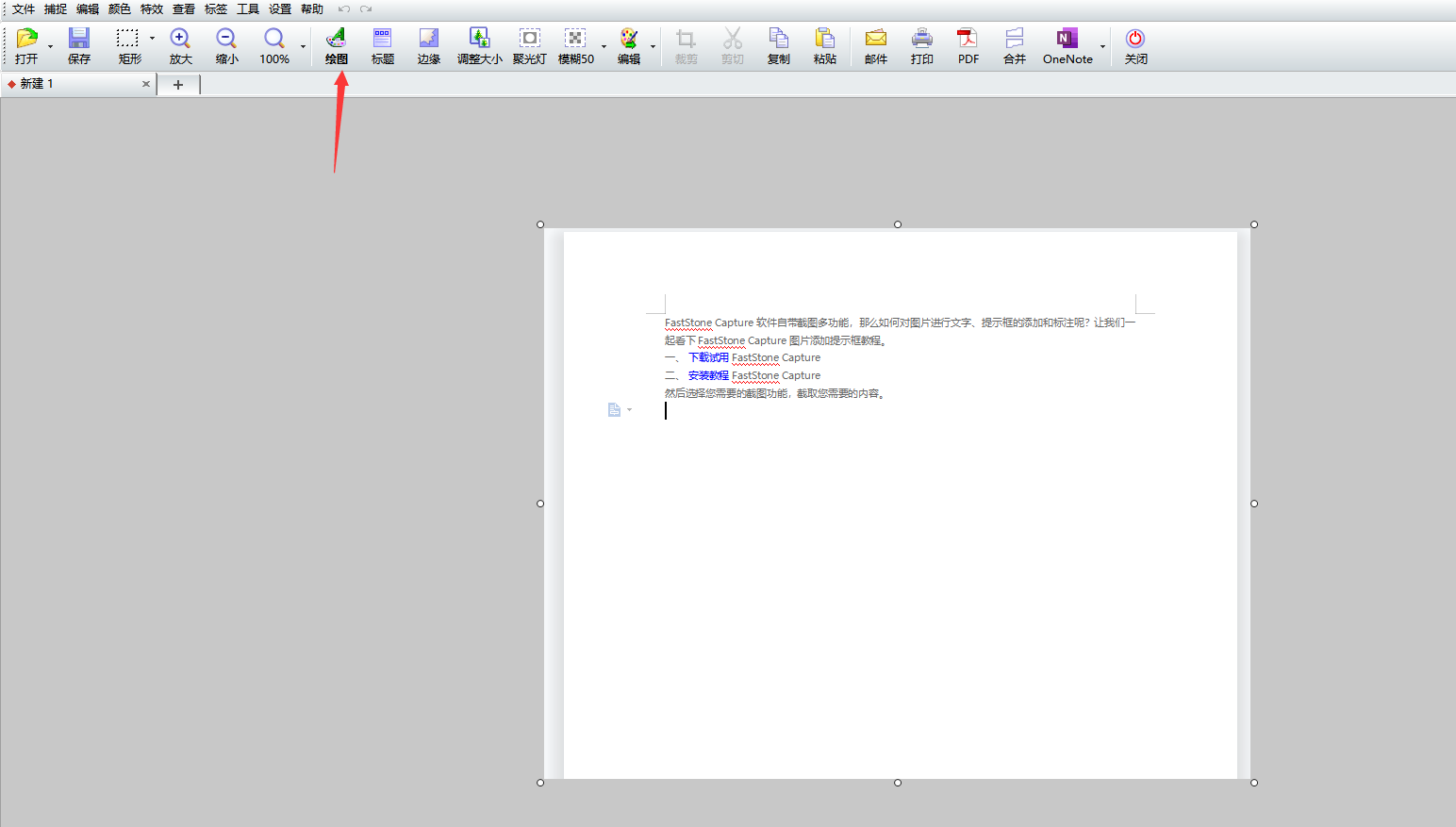Click the Edit (编辑) palette icon
The image size is (1456, 827).
pos(629,38)
